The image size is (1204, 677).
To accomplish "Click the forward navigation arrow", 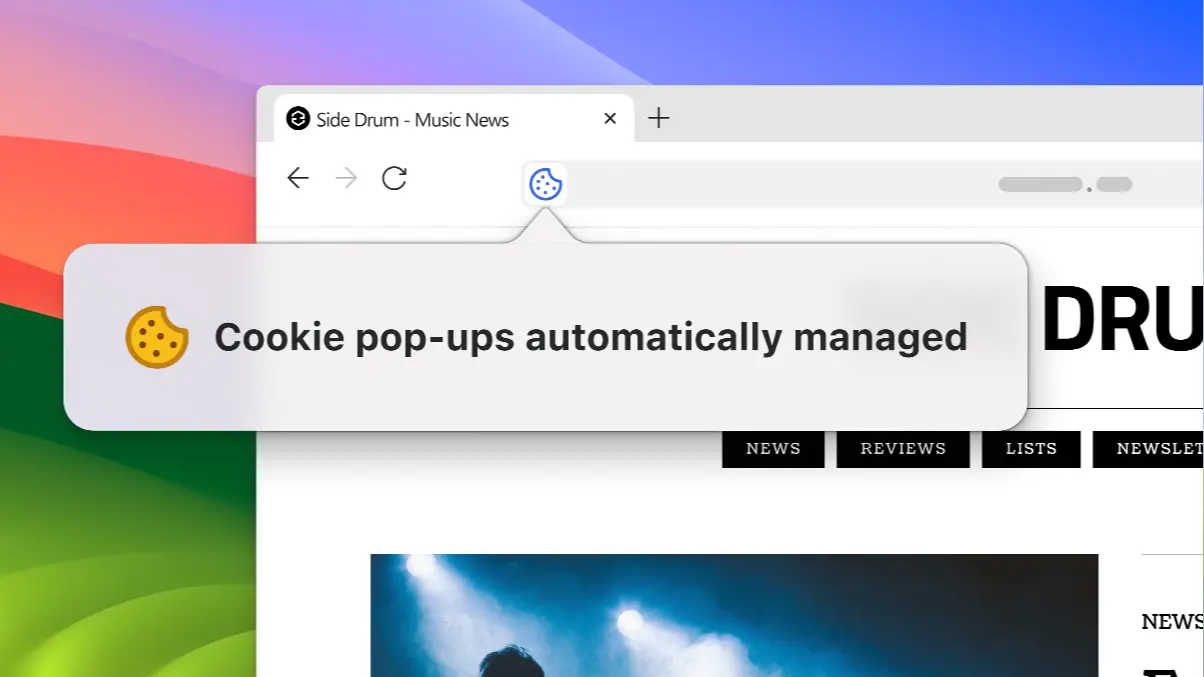I will (345, 178).
